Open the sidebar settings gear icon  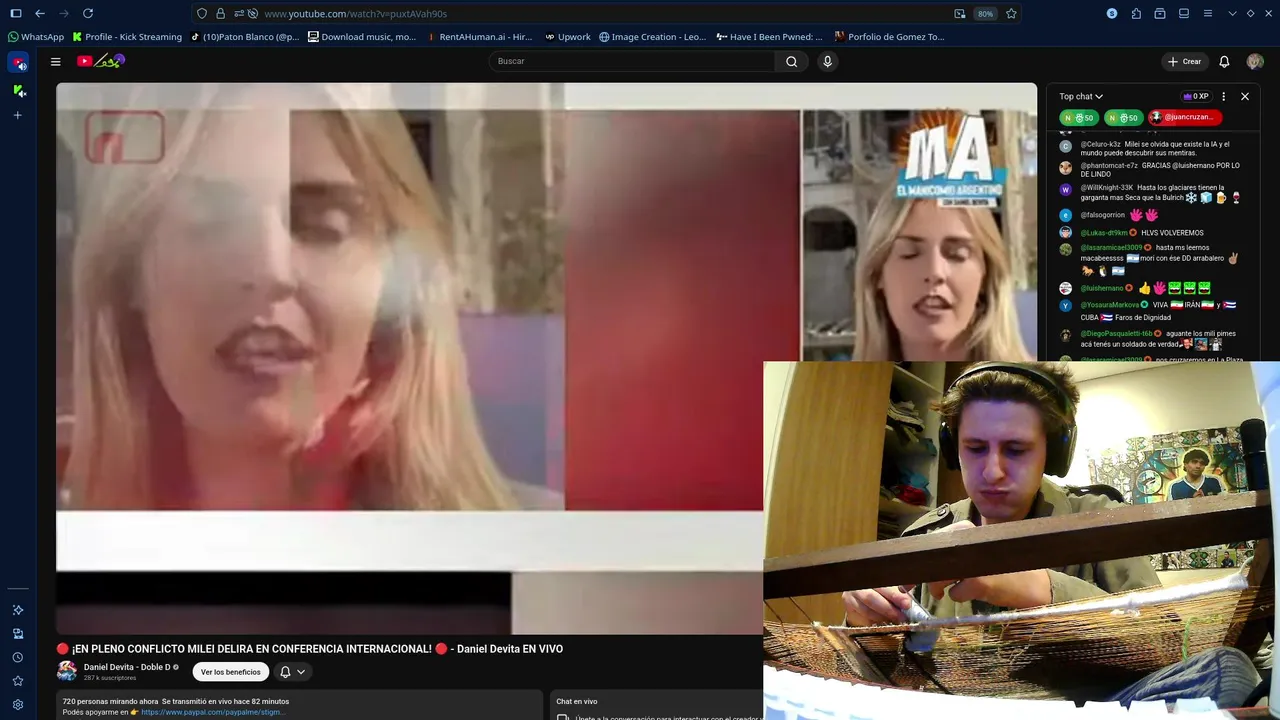[x=18, y=704]
